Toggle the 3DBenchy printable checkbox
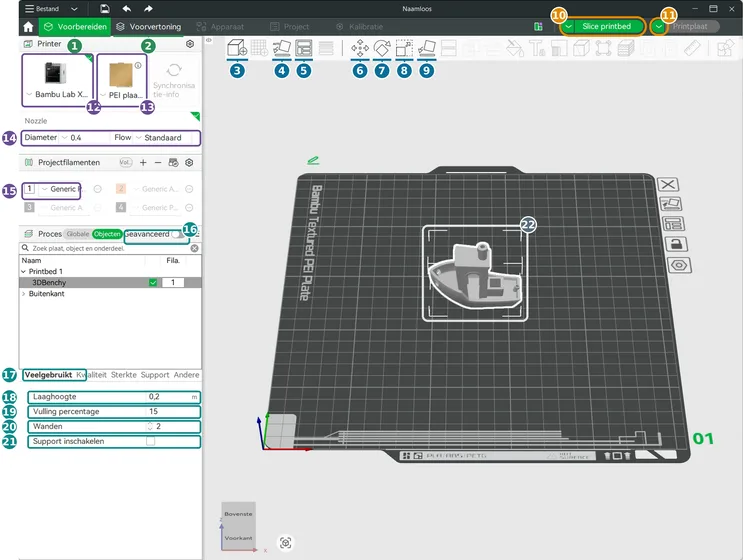 pos(153,282)
